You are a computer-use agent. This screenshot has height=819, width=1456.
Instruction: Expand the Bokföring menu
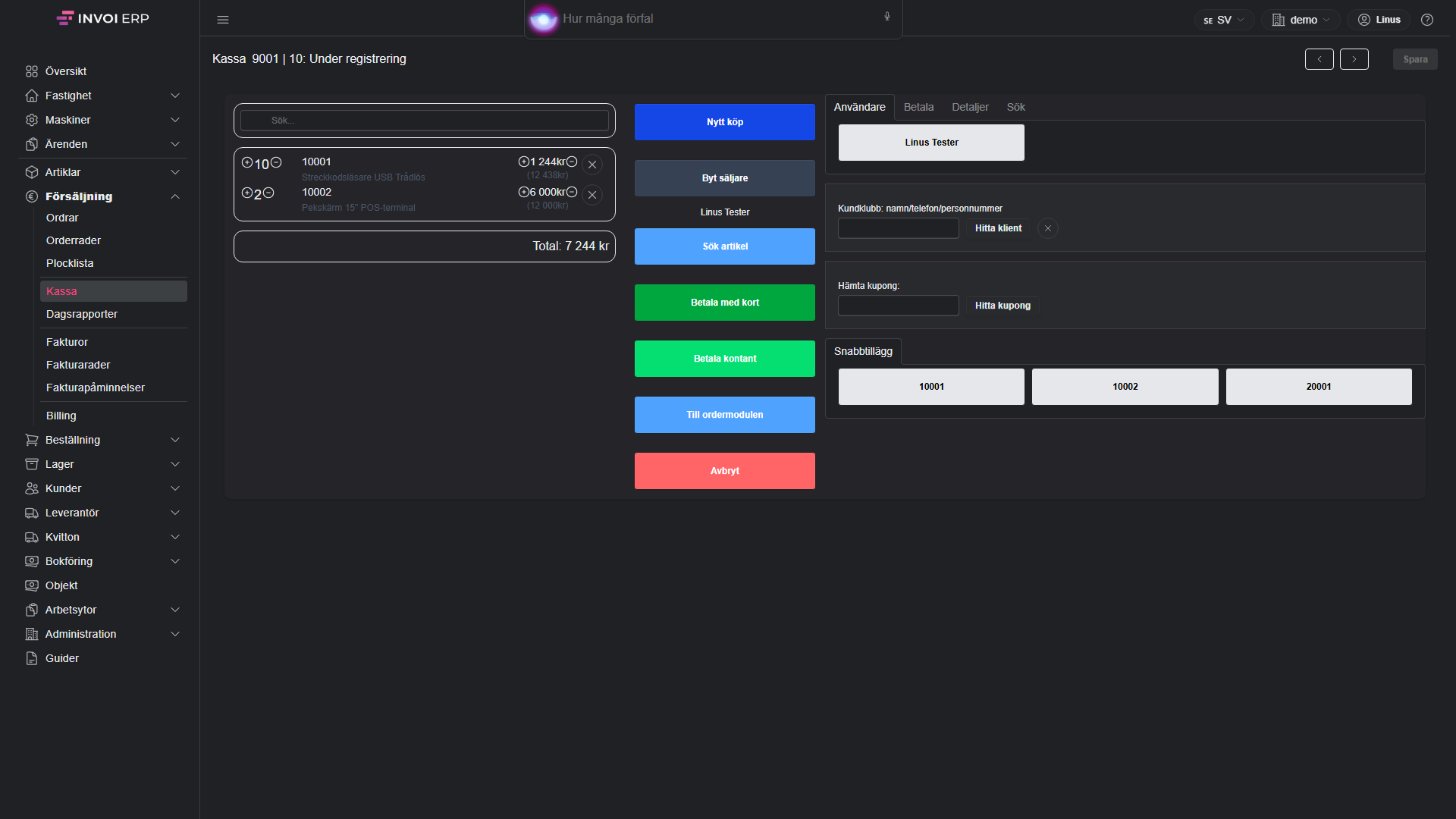tap(102, 561)
